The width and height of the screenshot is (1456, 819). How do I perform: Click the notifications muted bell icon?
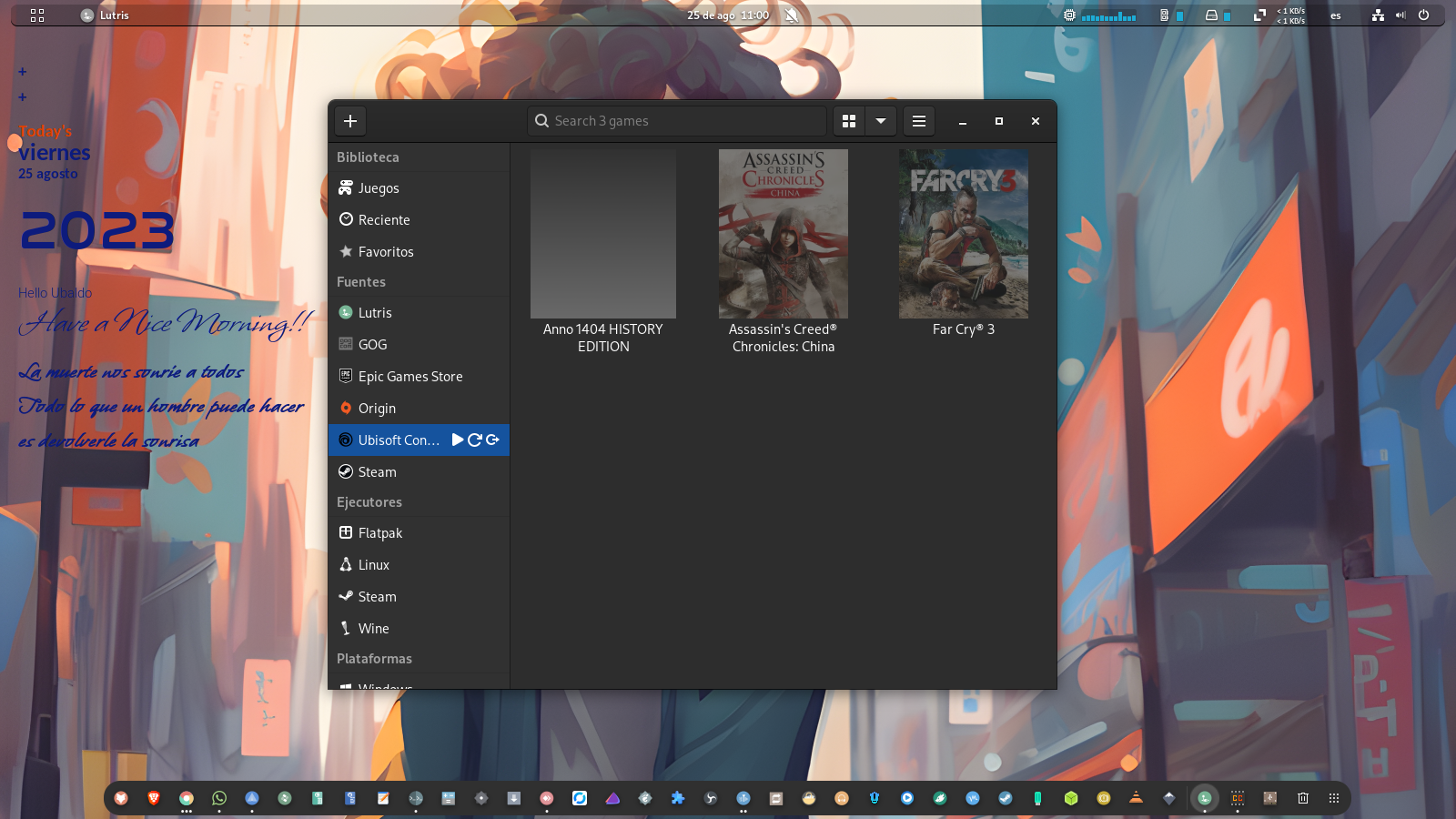tap(792, 15)
